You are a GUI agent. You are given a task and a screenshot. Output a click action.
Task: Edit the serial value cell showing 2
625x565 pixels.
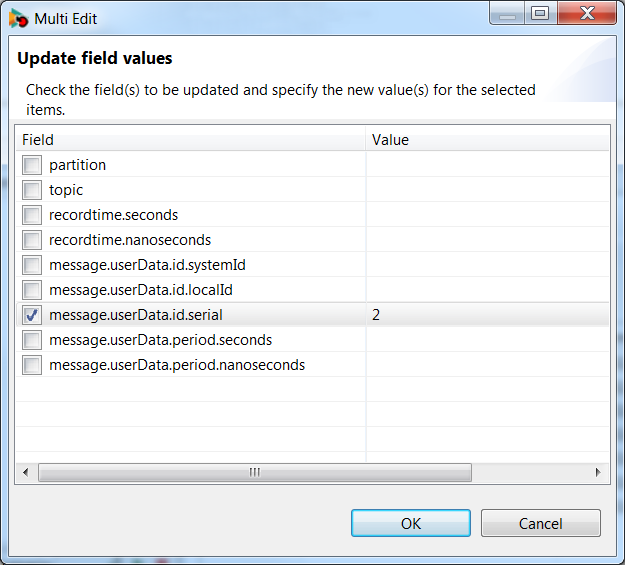(x=487, y=315)
